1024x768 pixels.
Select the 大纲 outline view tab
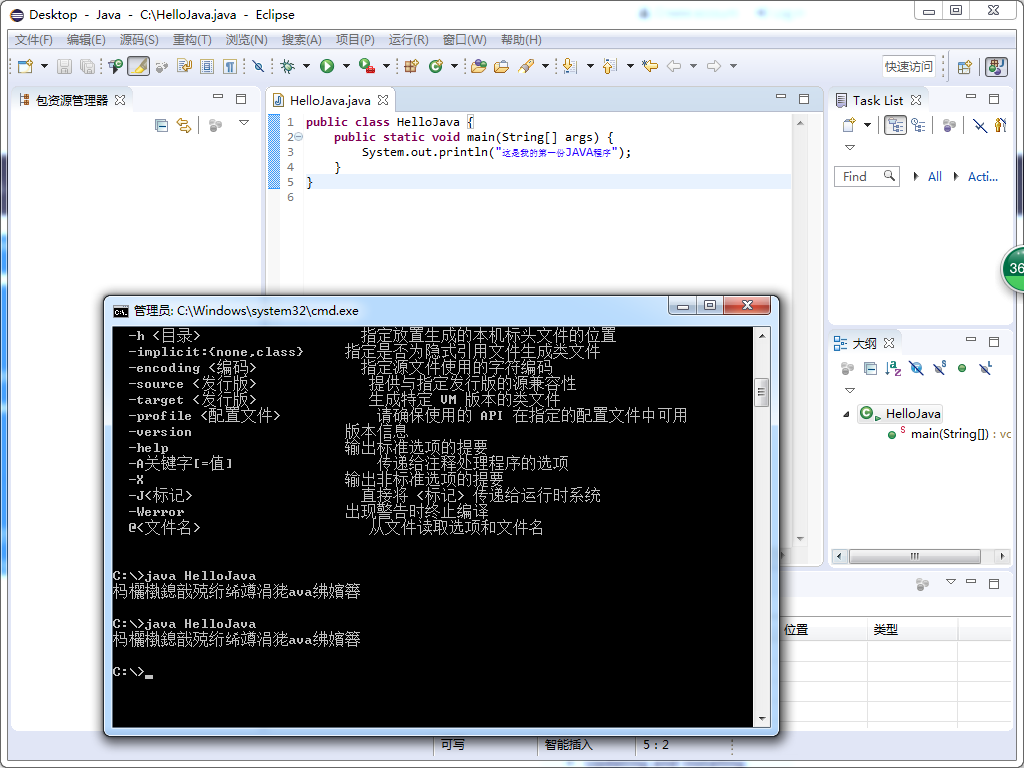pos(864,344)
